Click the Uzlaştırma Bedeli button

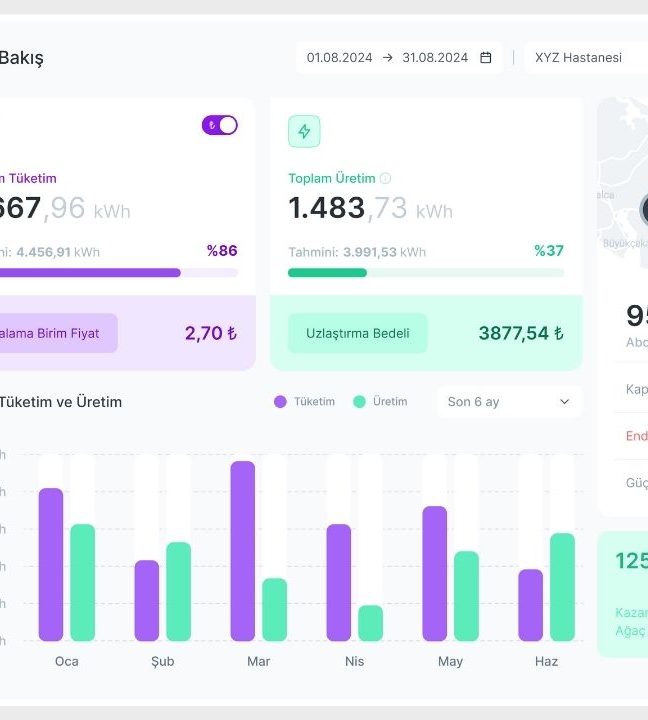tap(358, 333)
